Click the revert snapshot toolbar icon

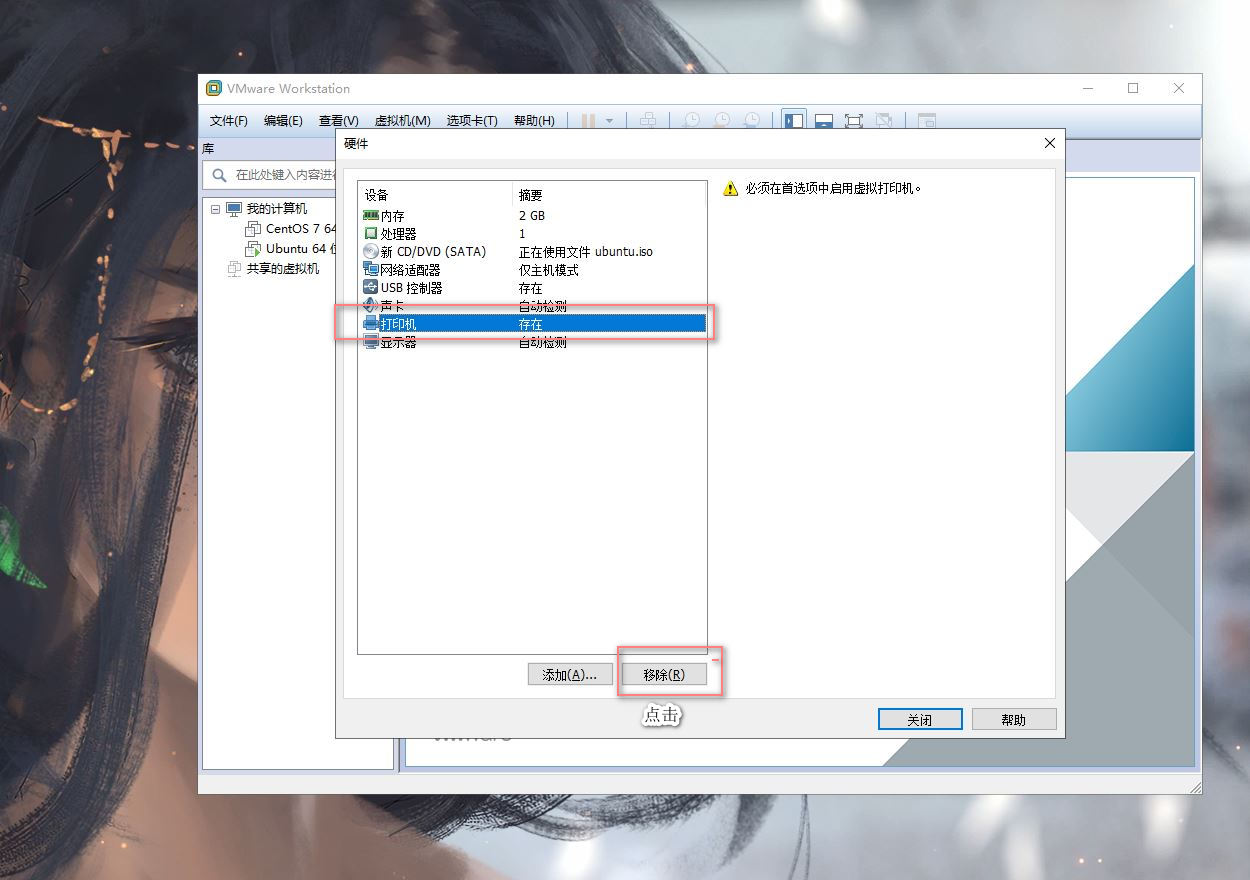(721, 121)
